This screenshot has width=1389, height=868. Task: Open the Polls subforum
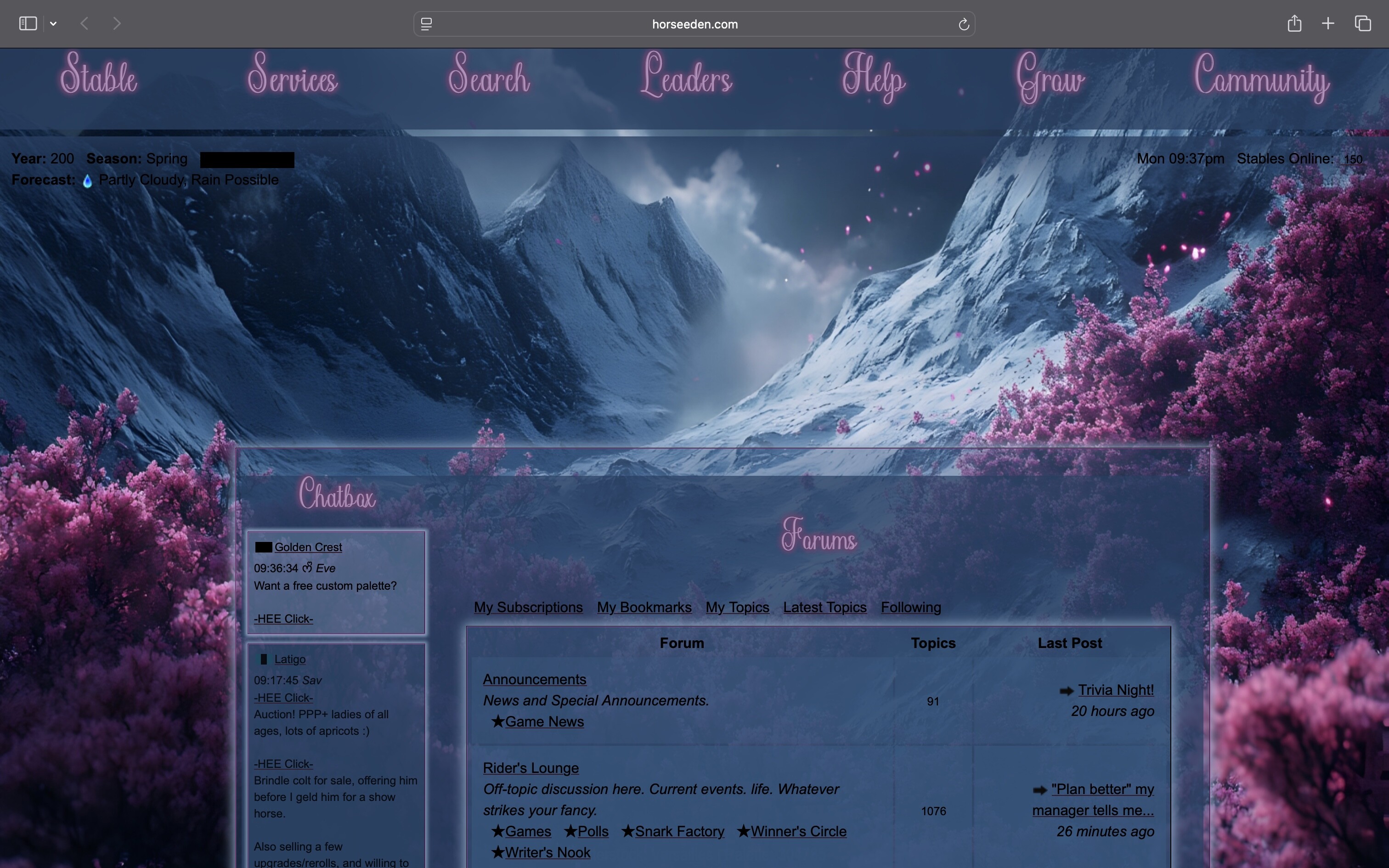(x=593, y=831)
